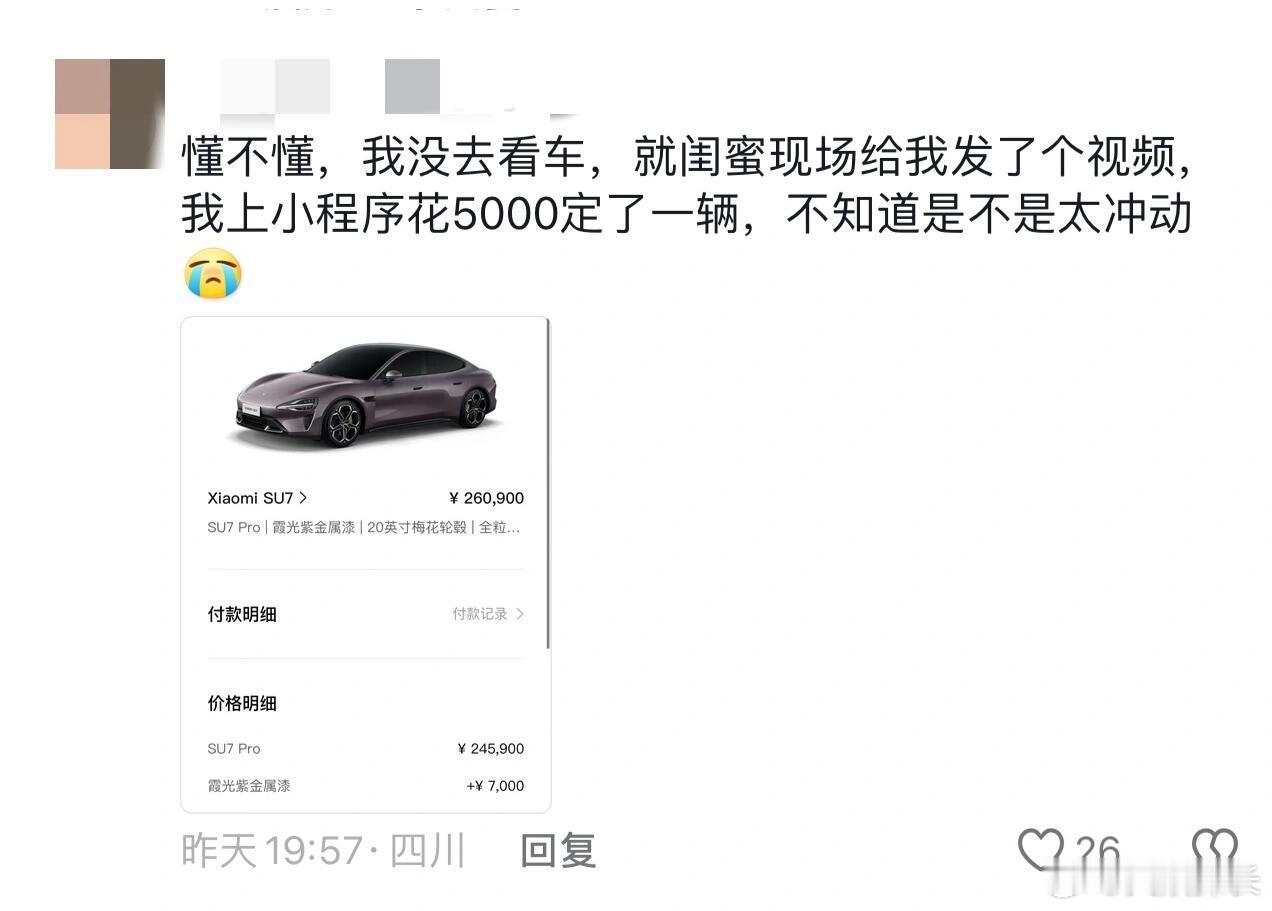
Task: Select the SU7 Pro ¥ 245,900 row
Action: (x=366, y=748)
